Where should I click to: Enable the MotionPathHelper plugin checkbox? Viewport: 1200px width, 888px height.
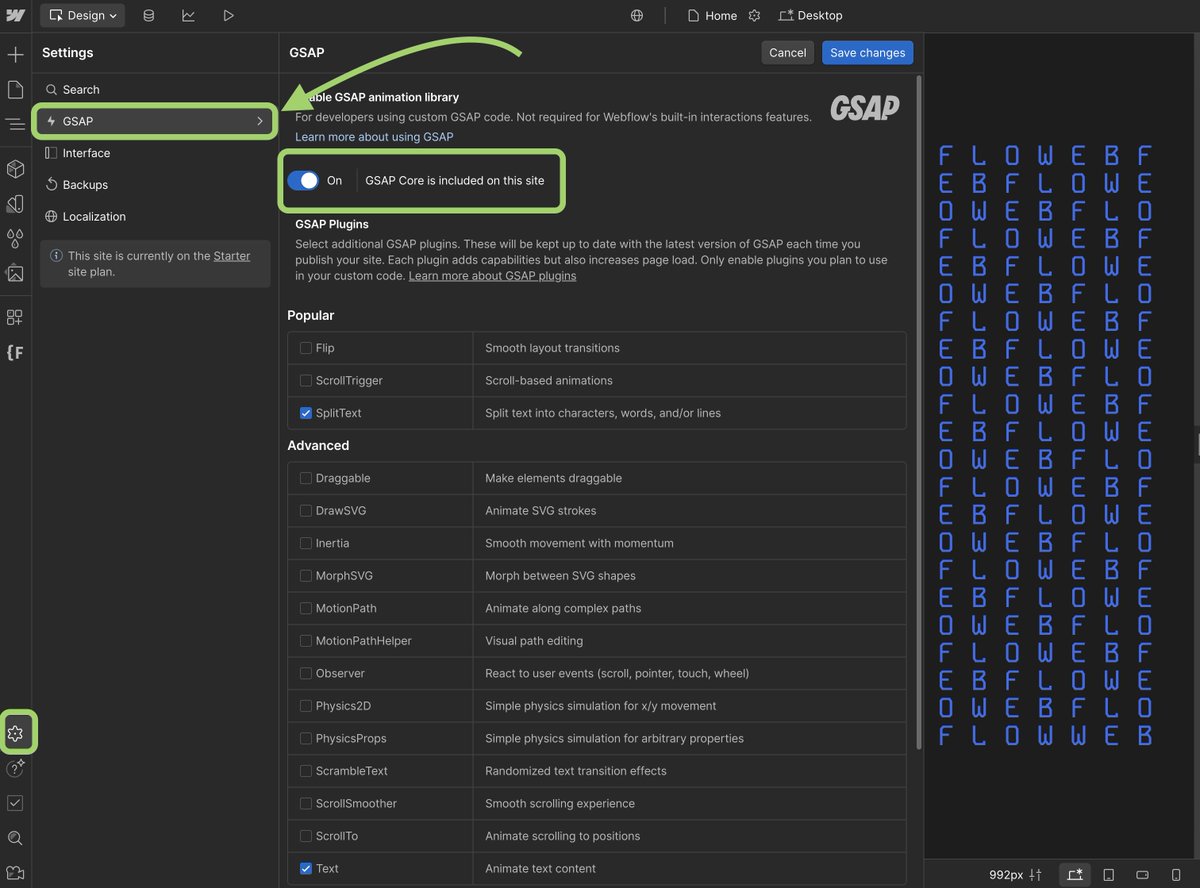click(x=306, y=641)
